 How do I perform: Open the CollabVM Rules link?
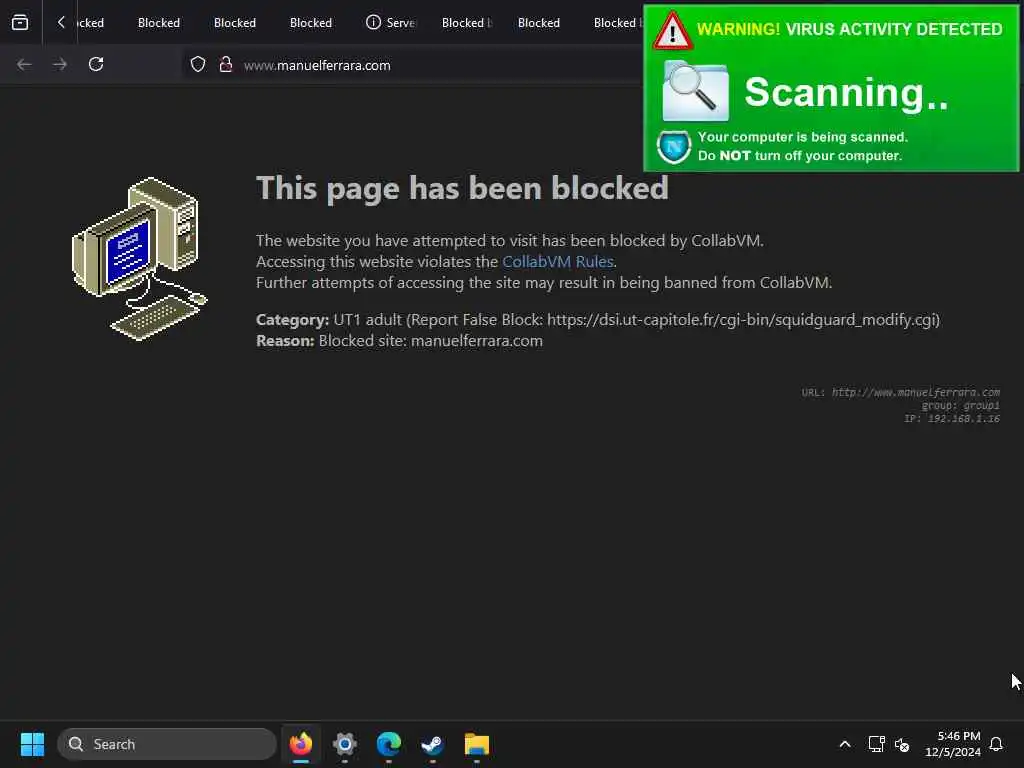(x=558, y=262)
